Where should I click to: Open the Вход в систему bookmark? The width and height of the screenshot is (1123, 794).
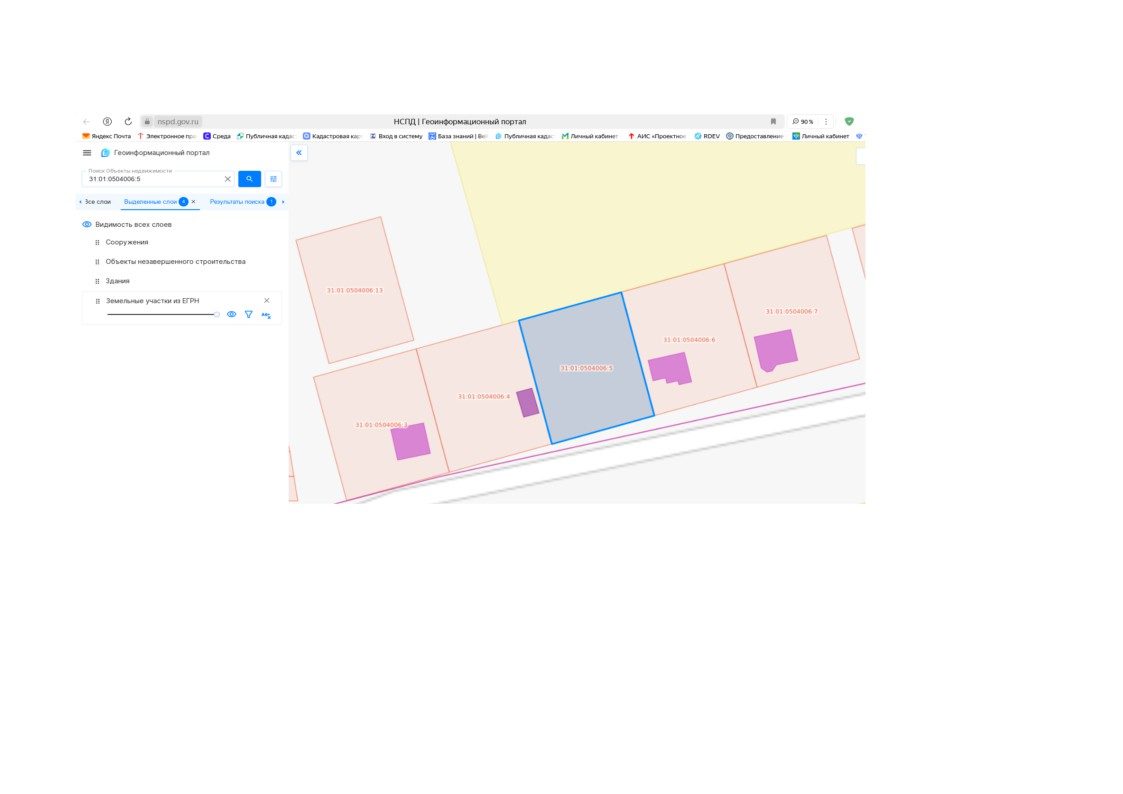pyautogui.click(x=396, y=136)
